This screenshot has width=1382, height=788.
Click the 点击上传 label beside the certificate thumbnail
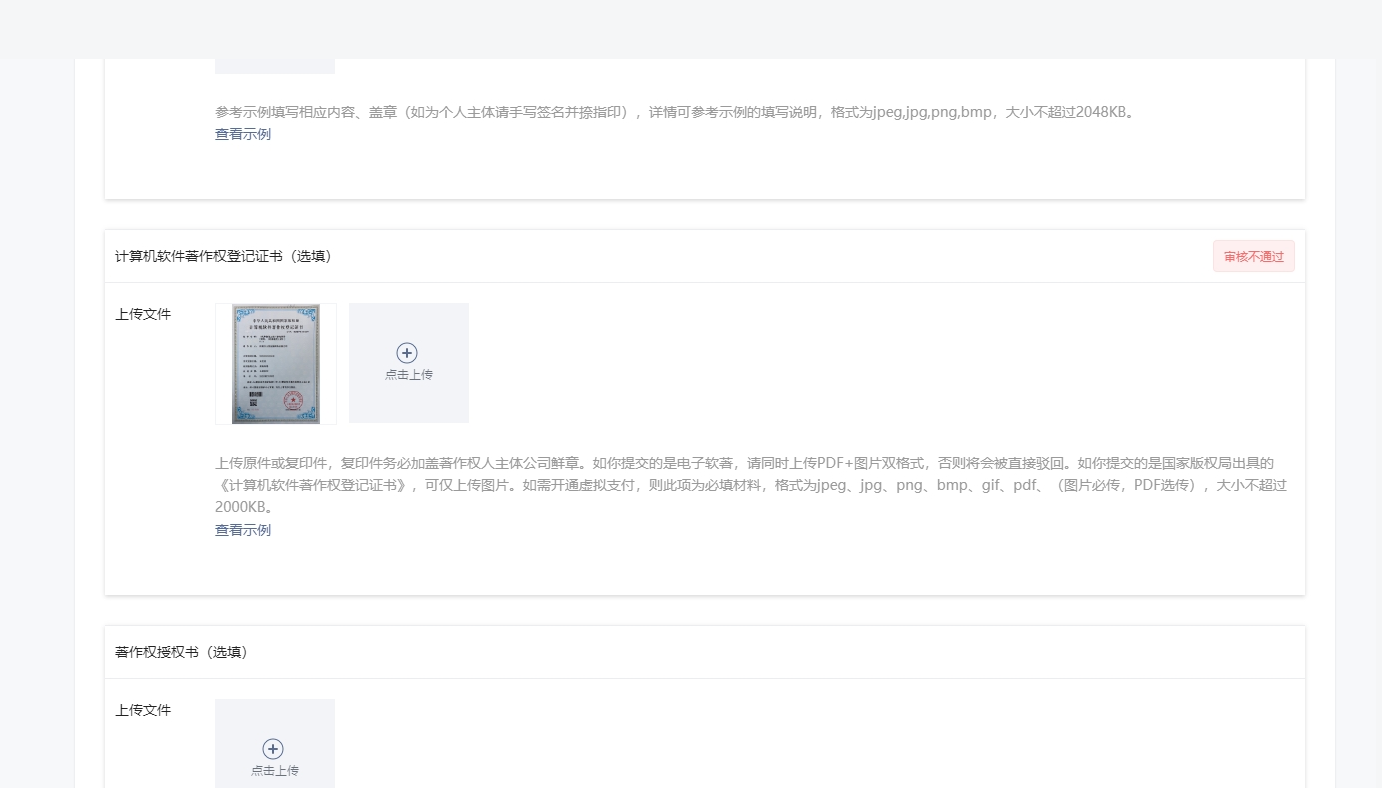(409, 375)
